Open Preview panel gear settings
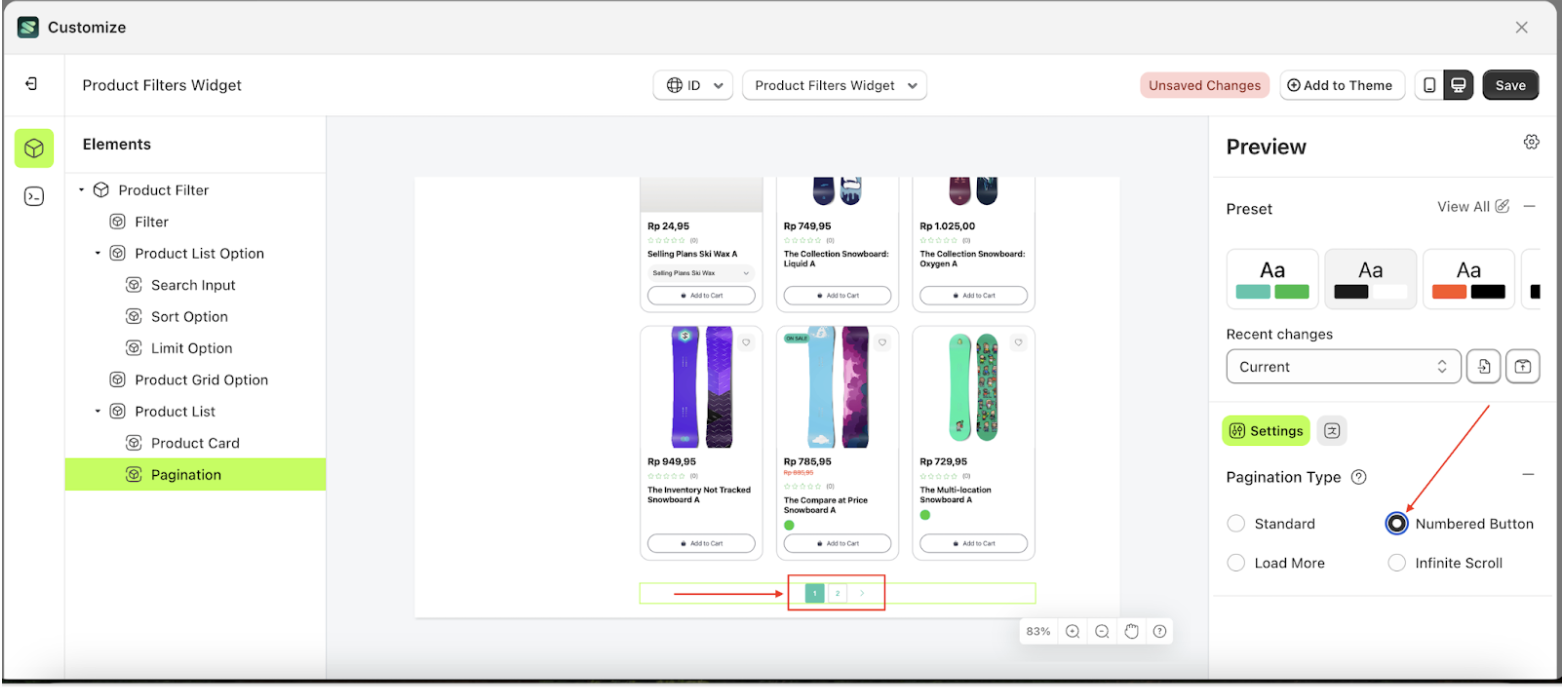This screenshot has height=688, width=1562. click(x=1531, y=142)
